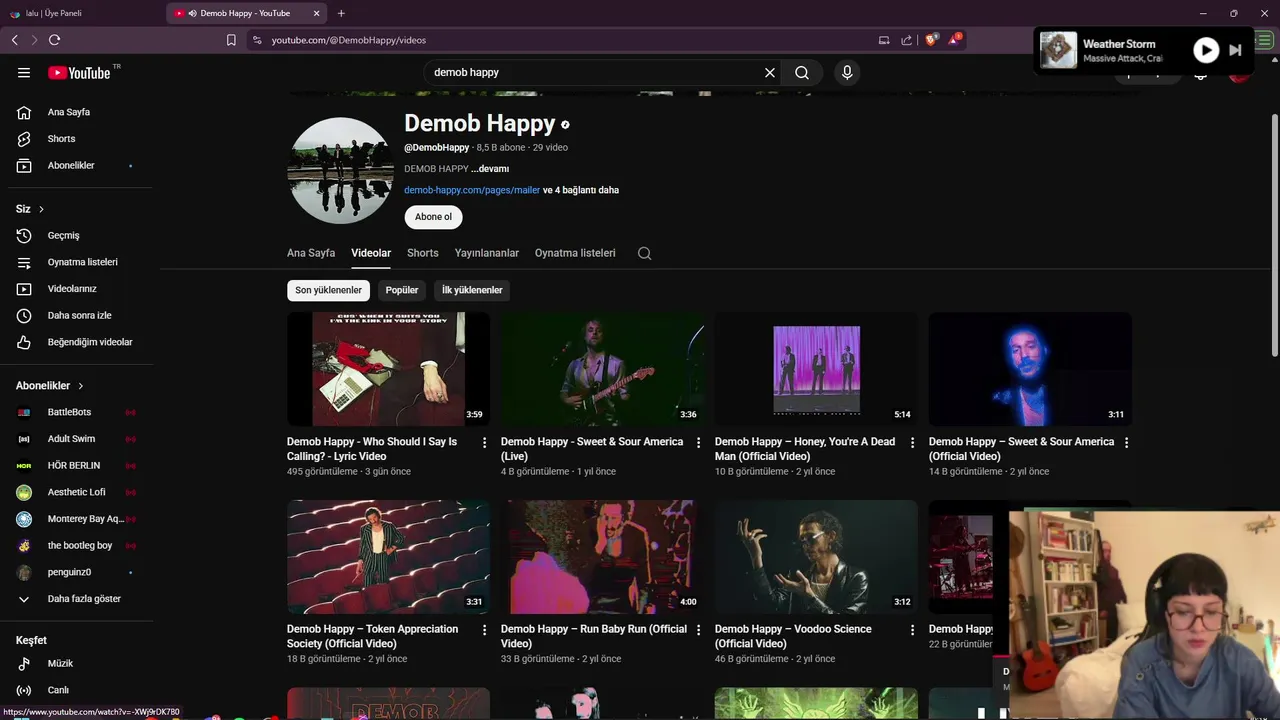Go back with browser back arrow
Image resolution: width=1280 pixels, height=720 pixels.
tap(14, 40)
